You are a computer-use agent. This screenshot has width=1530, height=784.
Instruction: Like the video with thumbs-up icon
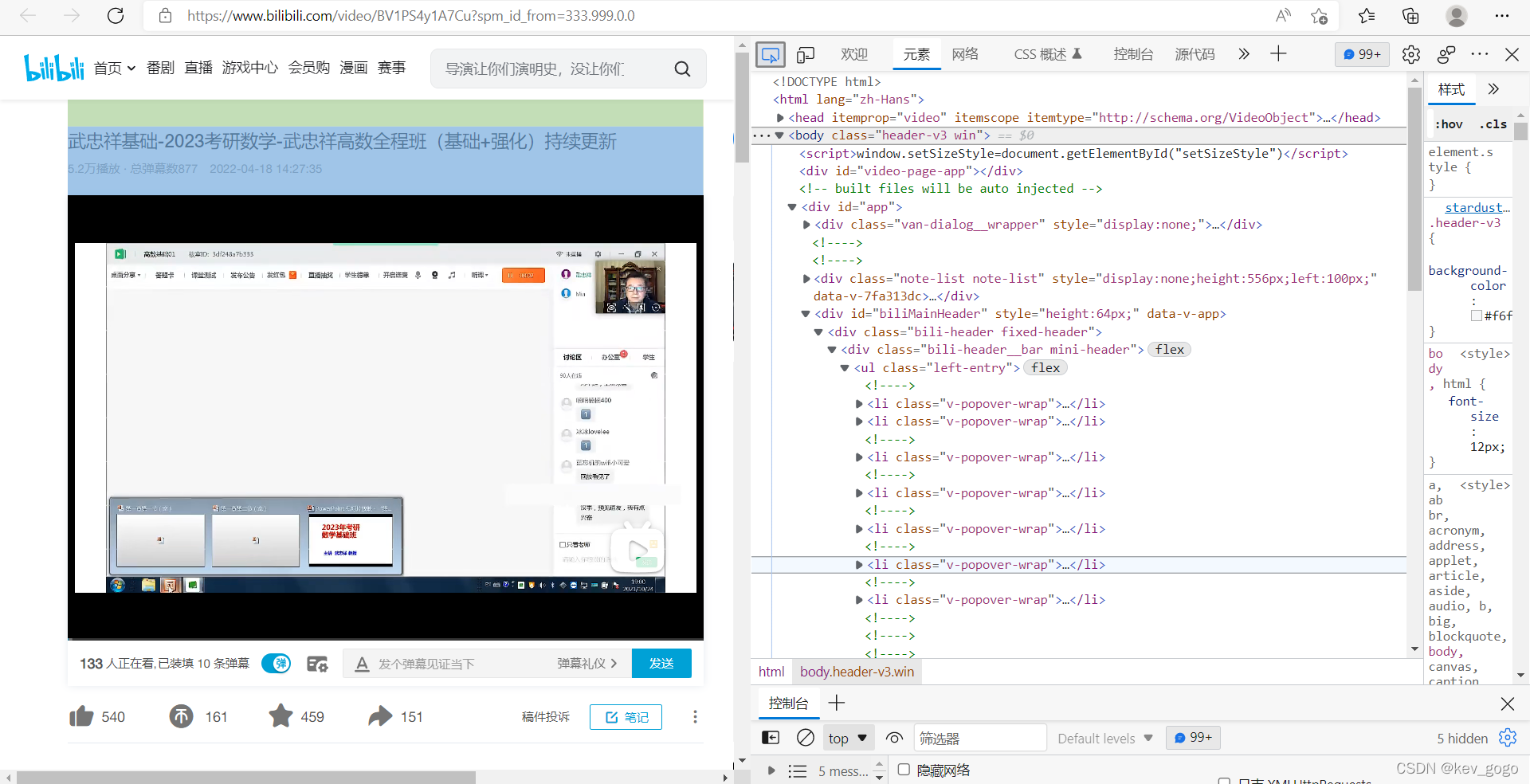(81, 716)
